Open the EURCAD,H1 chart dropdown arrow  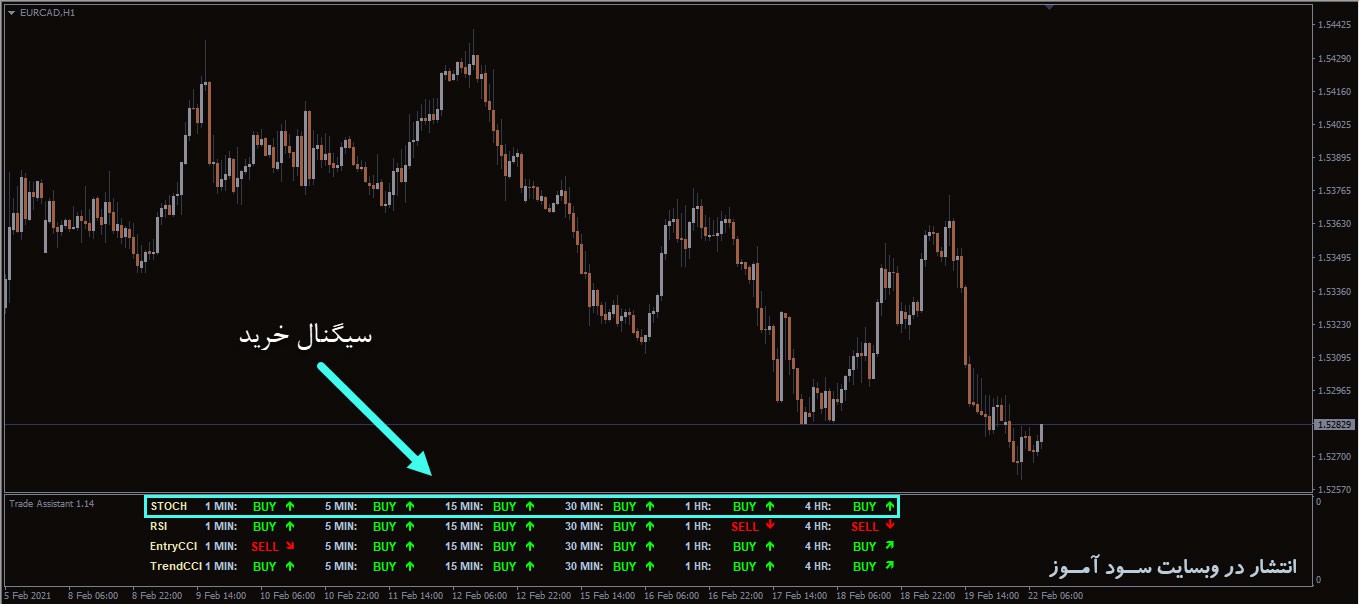11,13
